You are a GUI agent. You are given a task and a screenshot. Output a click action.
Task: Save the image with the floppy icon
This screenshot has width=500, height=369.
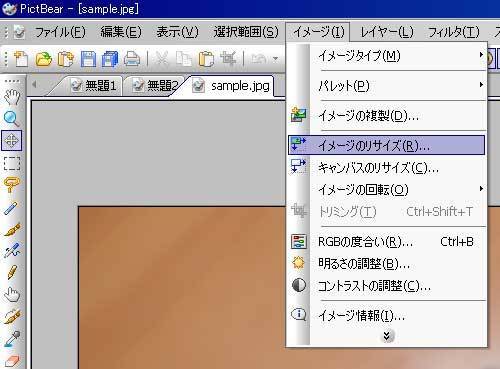coord(88,59)
